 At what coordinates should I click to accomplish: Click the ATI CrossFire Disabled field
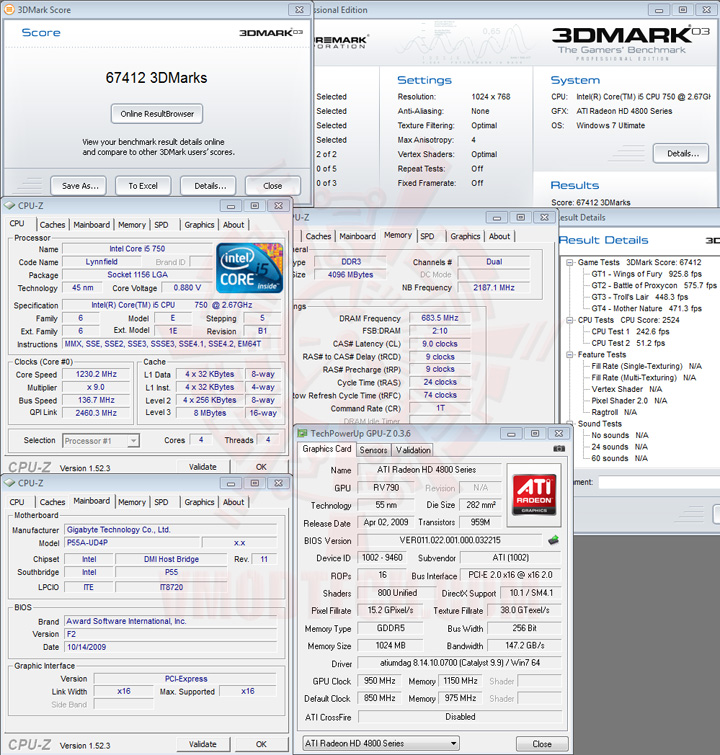click(x=459, y=717)
